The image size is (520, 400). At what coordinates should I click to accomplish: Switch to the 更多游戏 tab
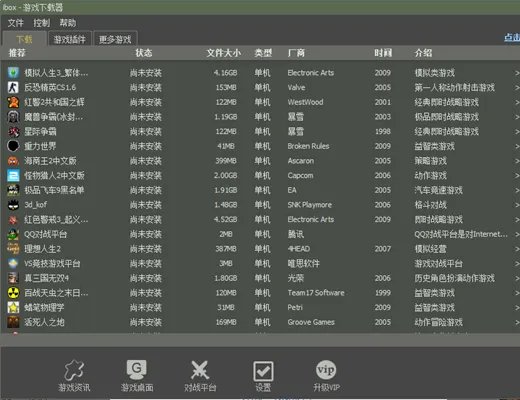pos(115,39)
